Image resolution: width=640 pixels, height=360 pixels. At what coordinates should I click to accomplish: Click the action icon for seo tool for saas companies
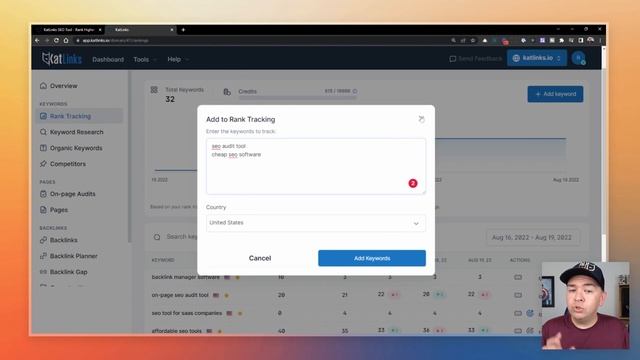click(x=518, y=313)
